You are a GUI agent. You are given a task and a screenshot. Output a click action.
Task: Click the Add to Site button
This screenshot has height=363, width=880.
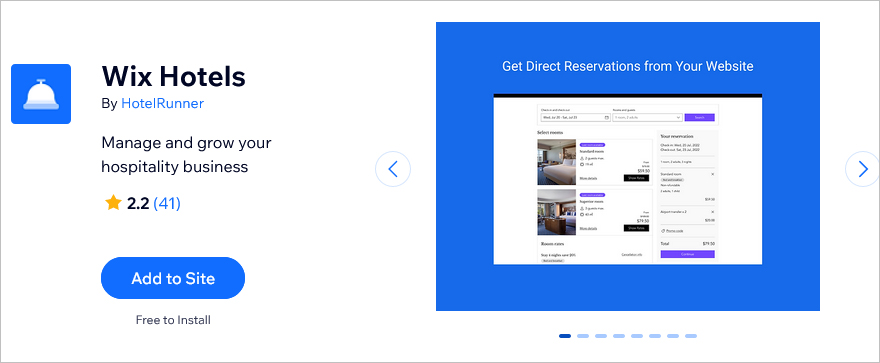click(x=173, y=278)
